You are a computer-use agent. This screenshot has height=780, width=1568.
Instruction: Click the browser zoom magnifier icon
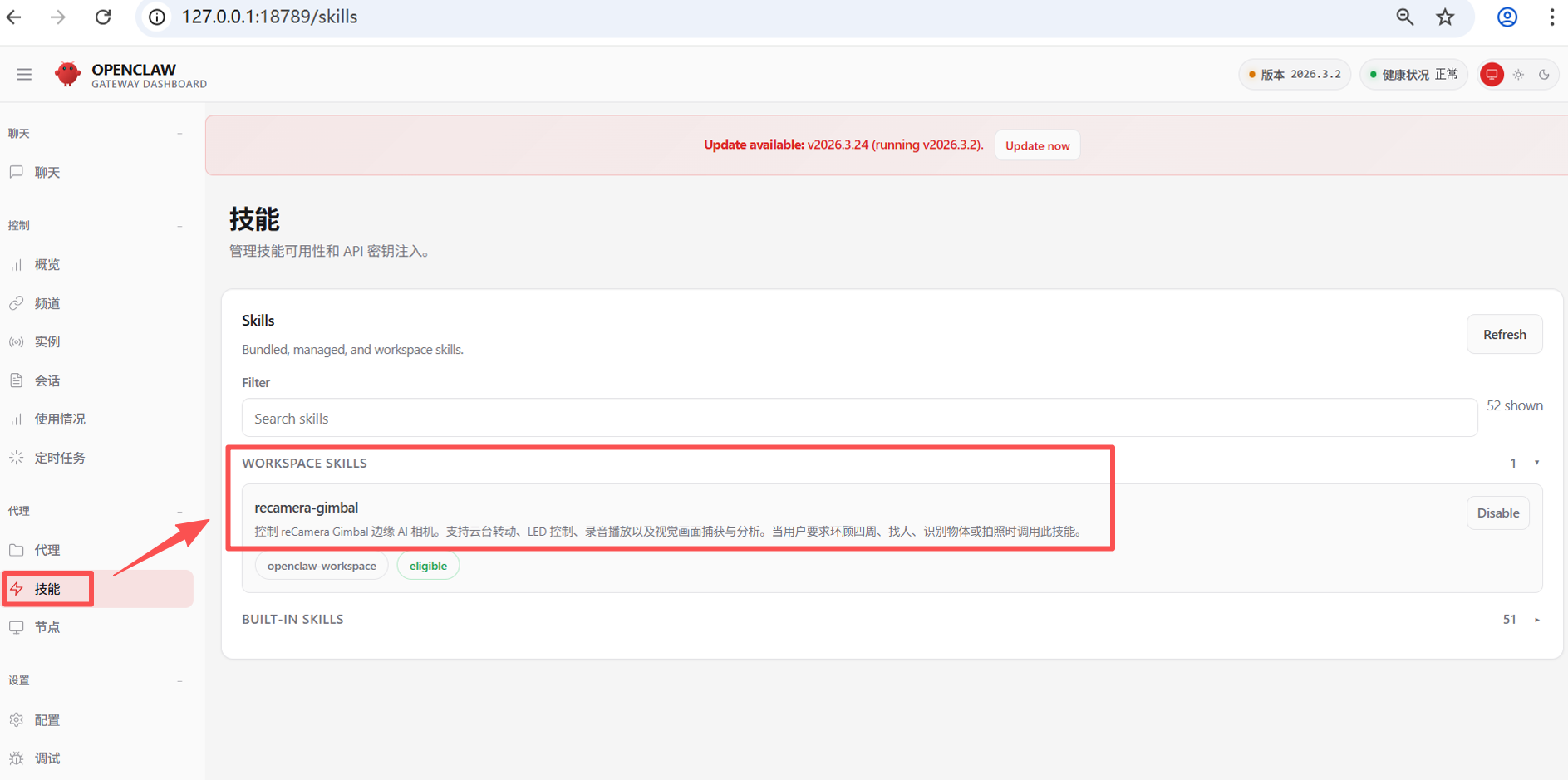click(x=1404, y=17)
